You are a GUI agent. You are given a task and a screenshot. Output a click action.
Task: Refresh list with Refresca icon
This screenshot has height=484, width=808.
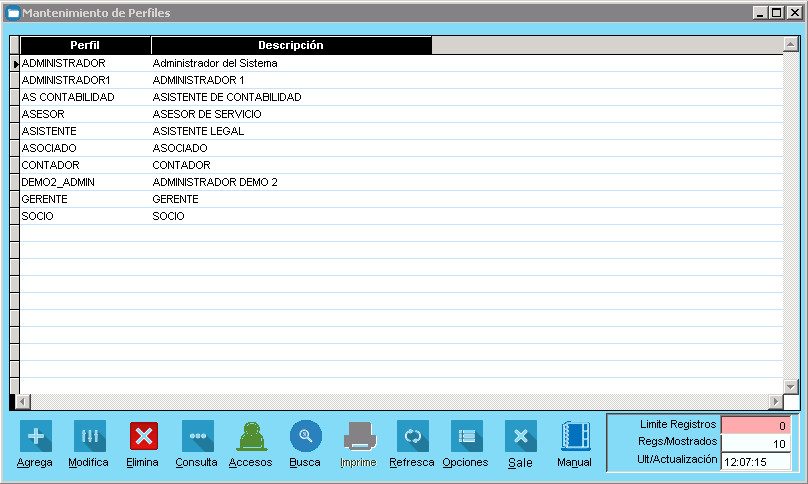click(x=412, y=437)
